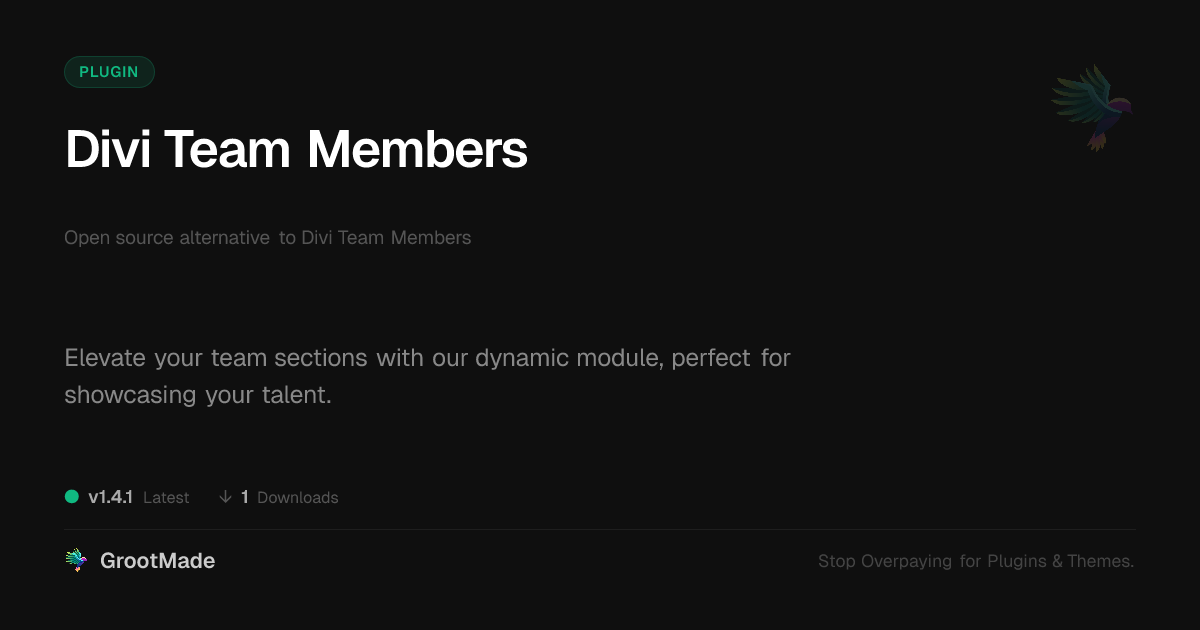The width and height of the screenshot is (1200, 630).
Task: Click the small GrootMade bird logo
Action: point(76,561)
